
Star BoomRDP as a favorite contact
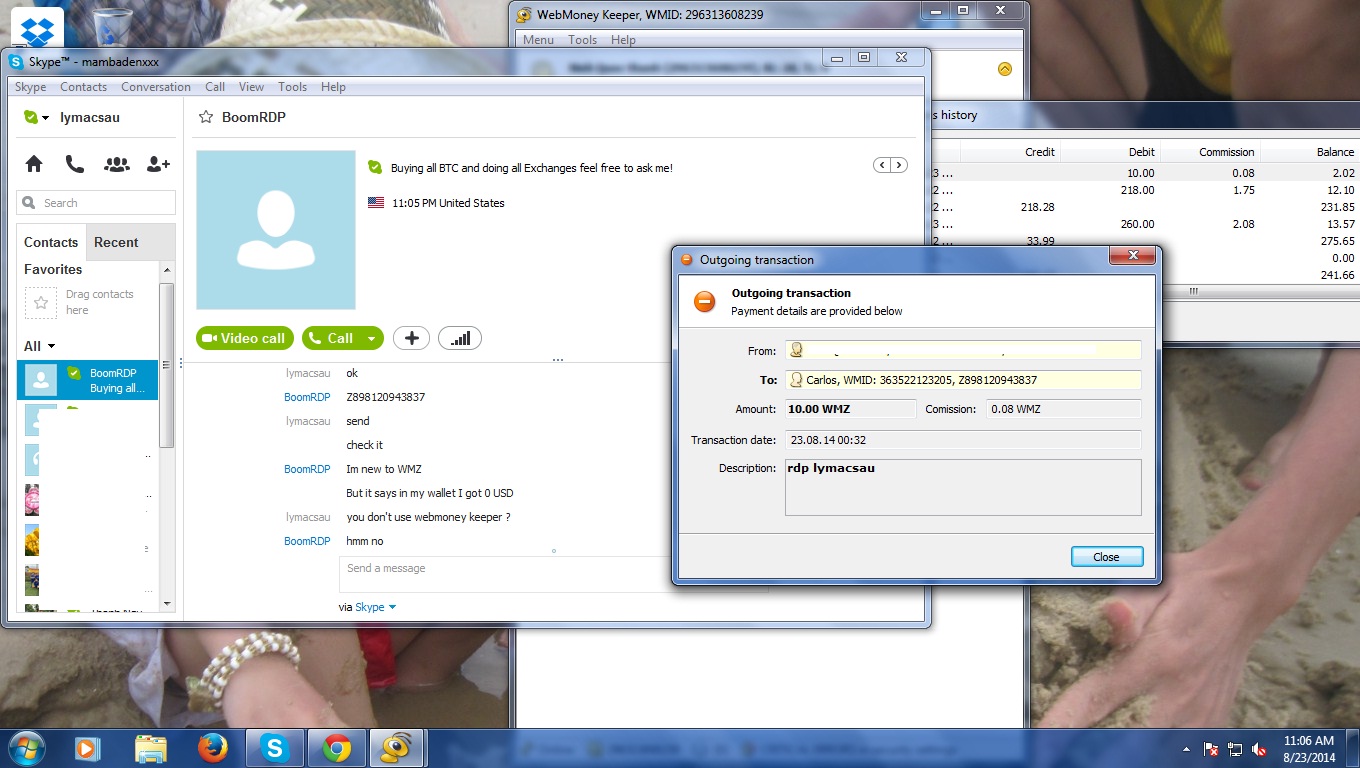pyautogui.click(x=206, y=117)
